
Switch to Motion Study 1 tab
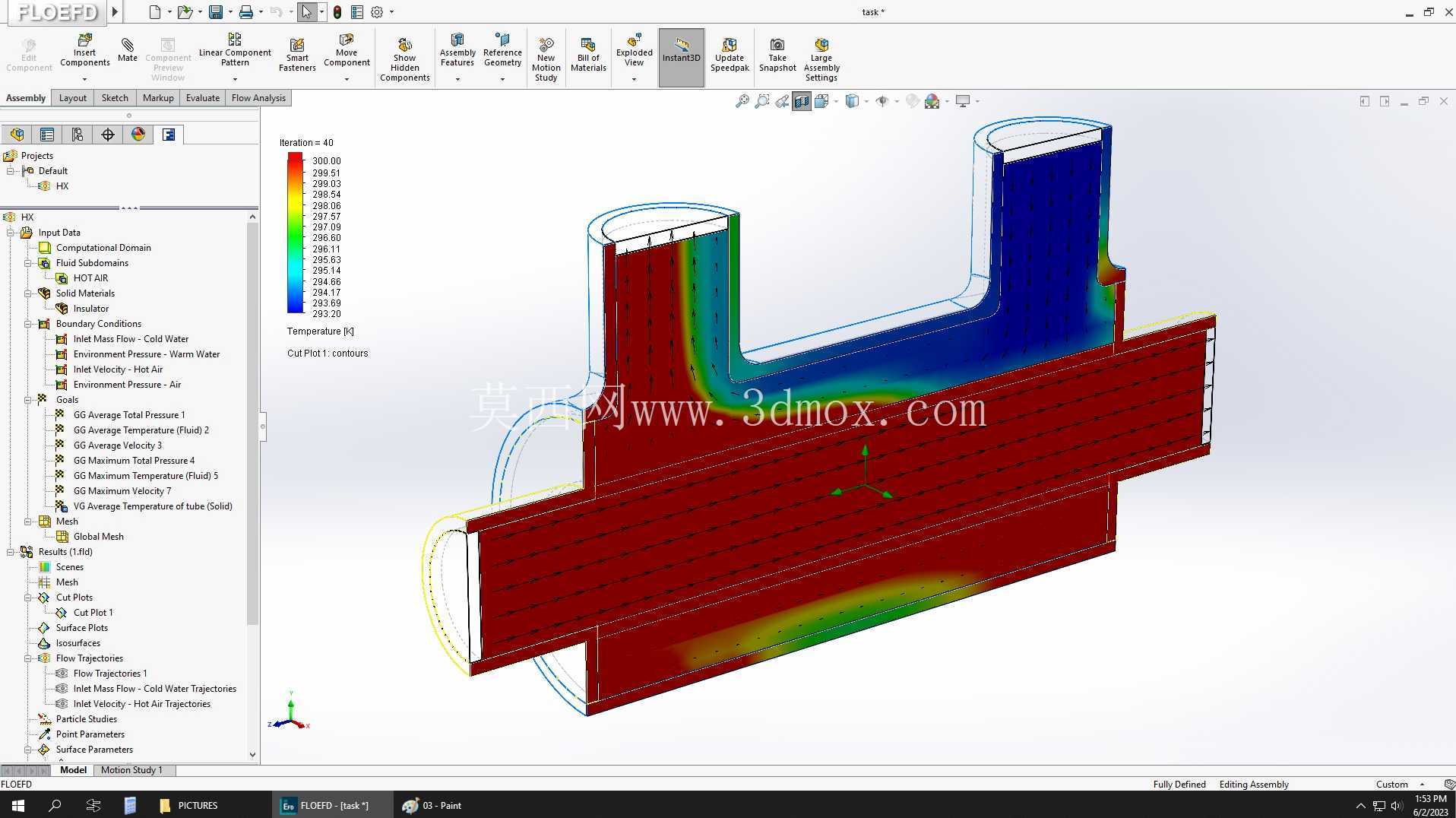pyautogui.click(x=131, y=770)
